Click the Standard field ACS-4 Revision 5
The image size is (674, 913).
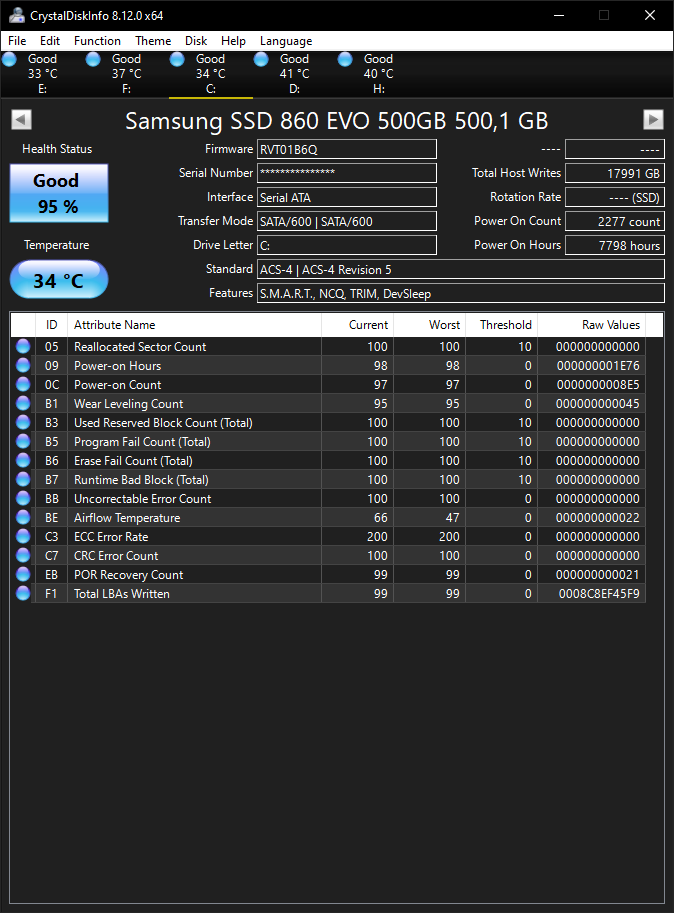coord(461,269)
